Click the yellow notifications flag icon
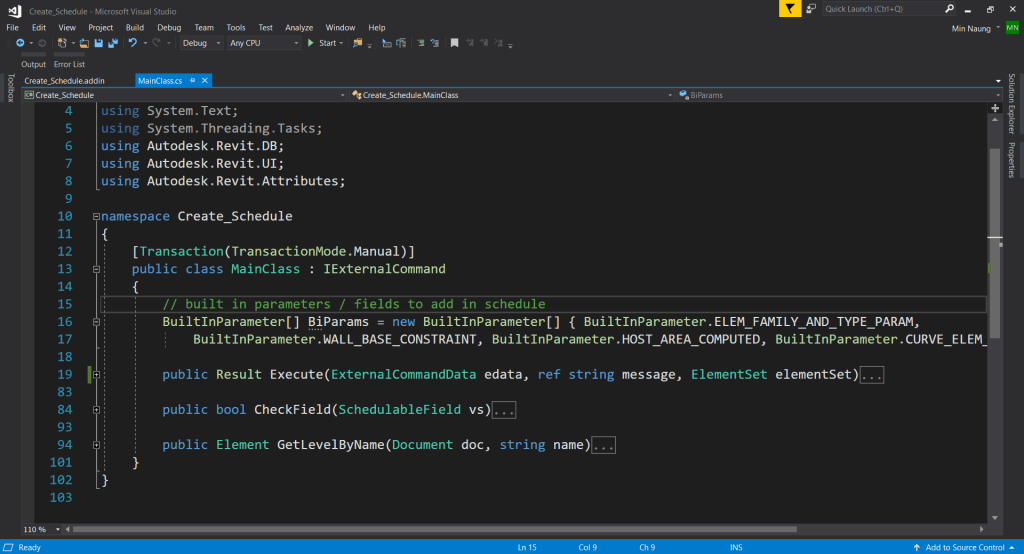 tap(791, 8)
